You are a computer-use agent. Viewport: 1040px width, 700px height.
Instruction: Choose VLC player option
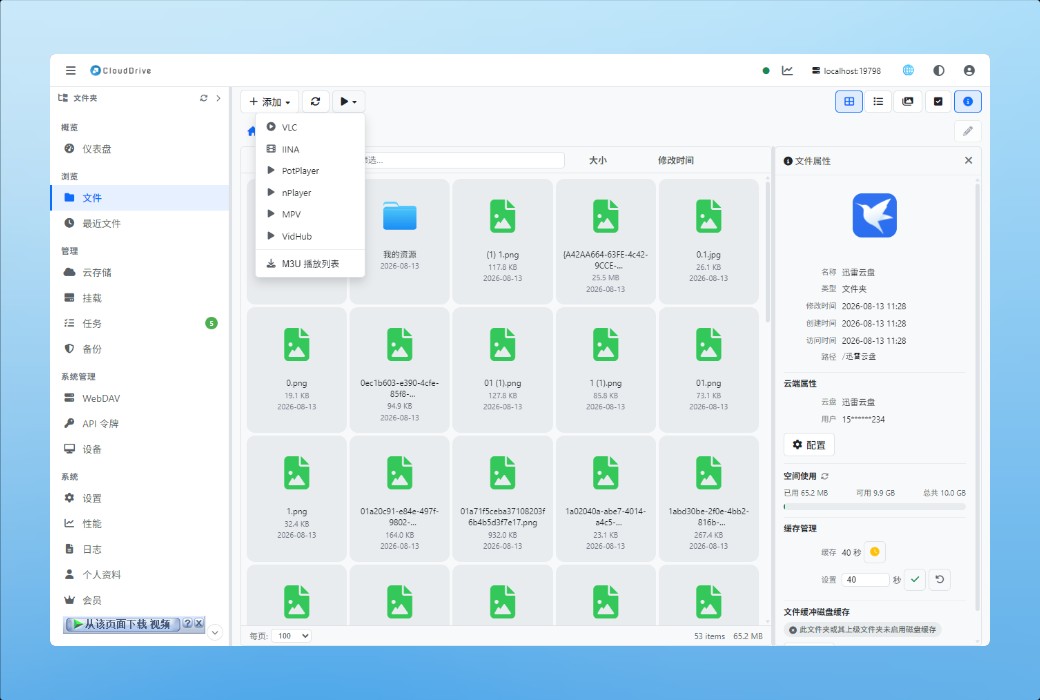310,127
